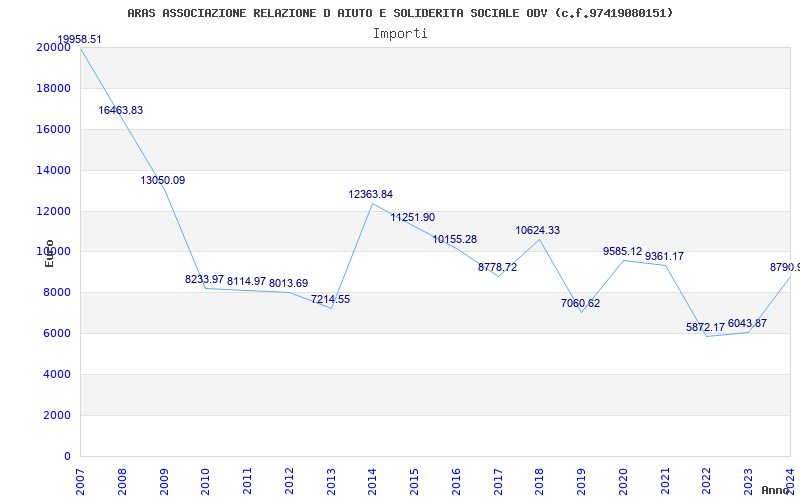Select the 6043.87 data label
The width and height of the screenshot is (800, 500).
[x=747, y=323]
